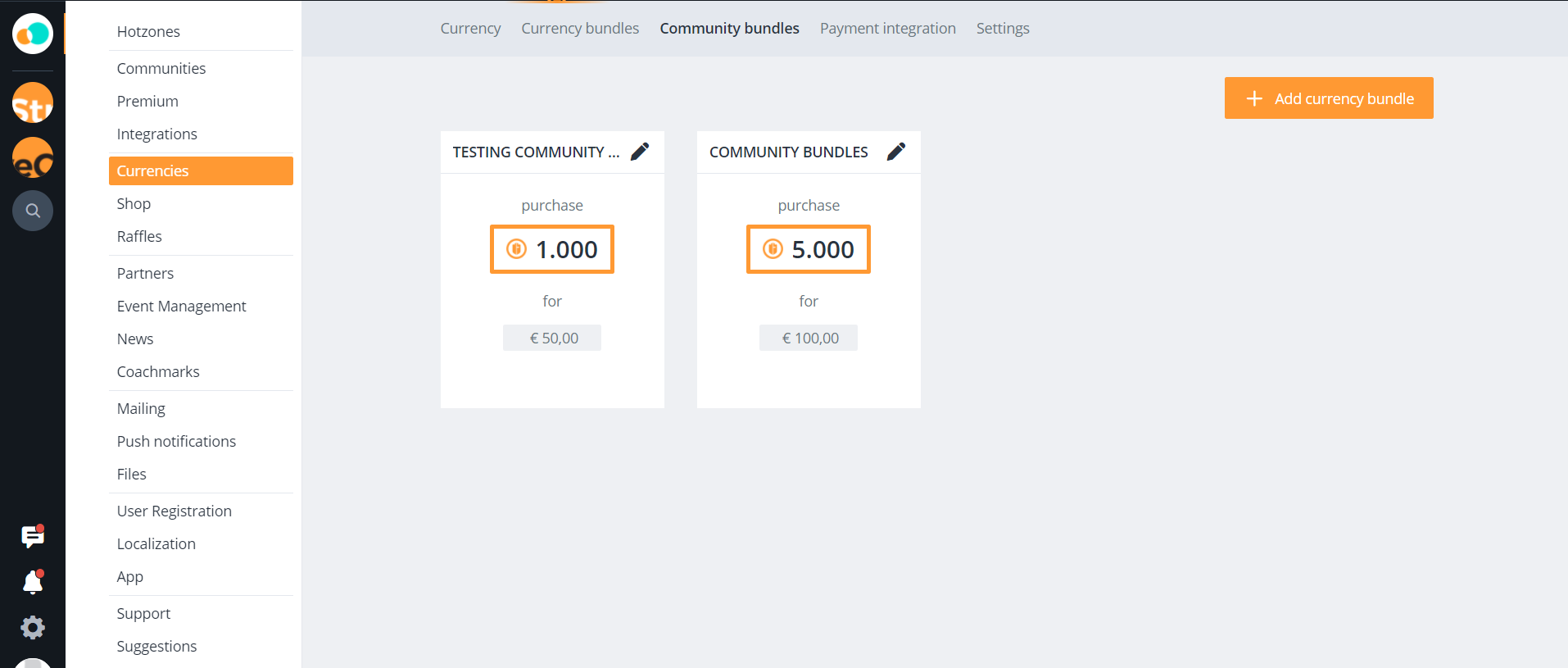Open the chat messages icon
The height and width of the screenshot is (668, 1568).
[33, 536]
